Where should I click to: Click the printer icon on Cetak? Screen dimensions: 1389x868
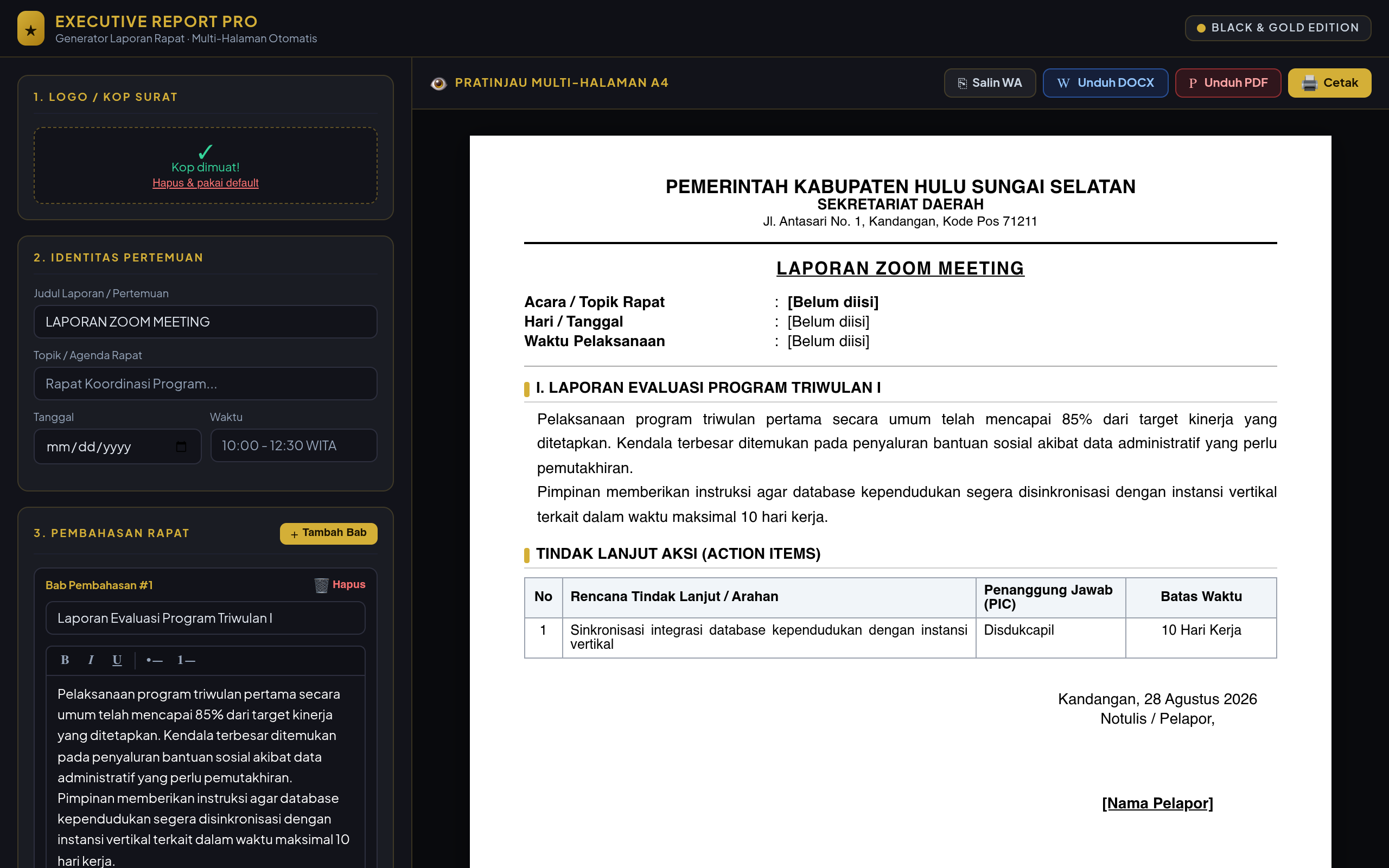[x=1309, y=83]
